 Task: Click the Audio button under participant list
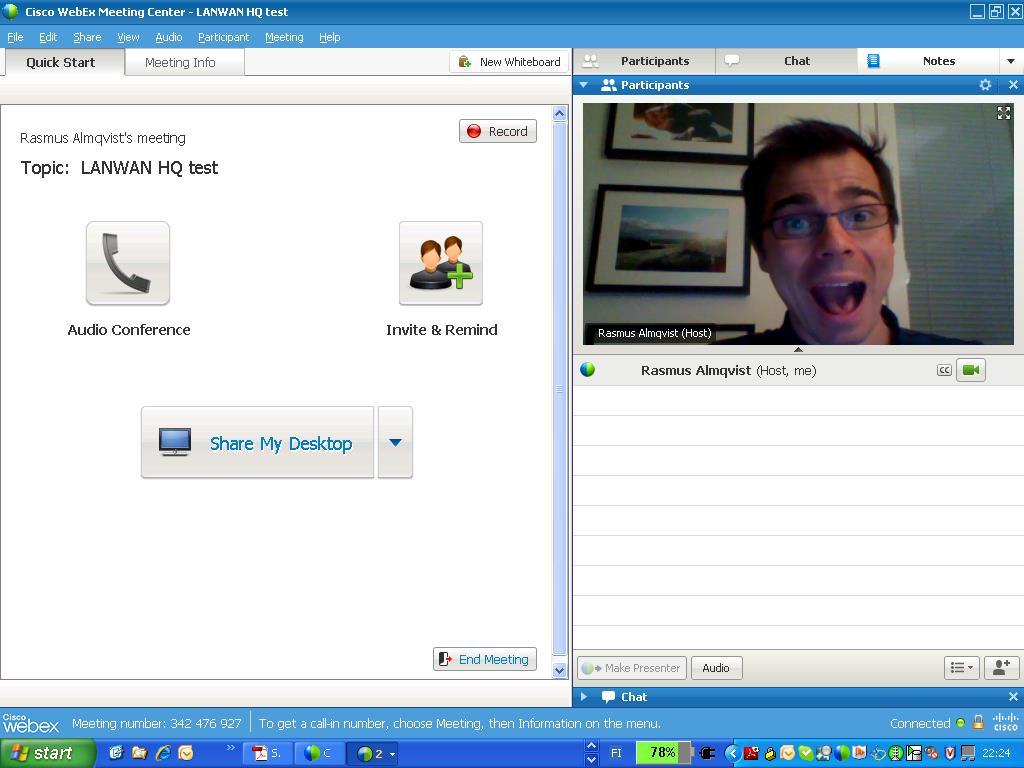716,667
